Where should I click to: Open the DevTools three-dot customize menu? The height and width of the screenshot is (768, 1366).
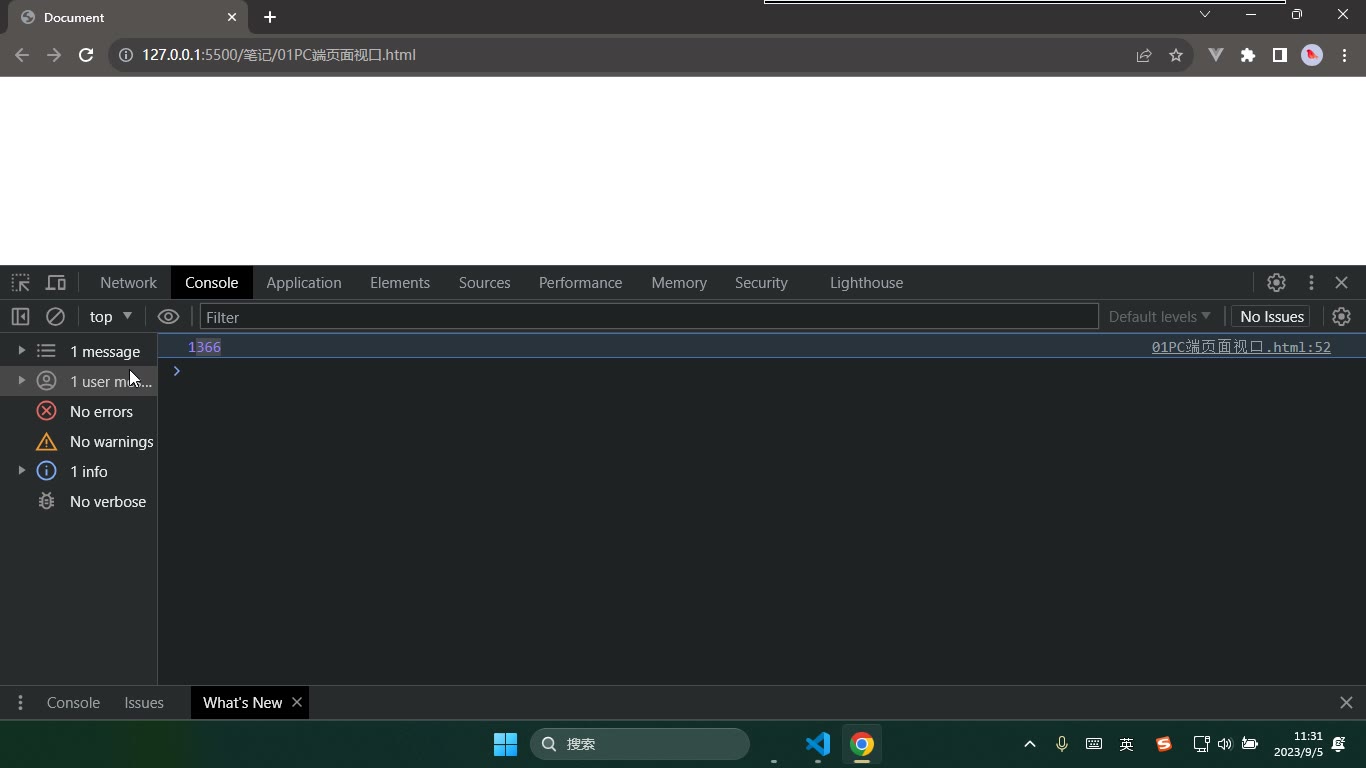1311,283
